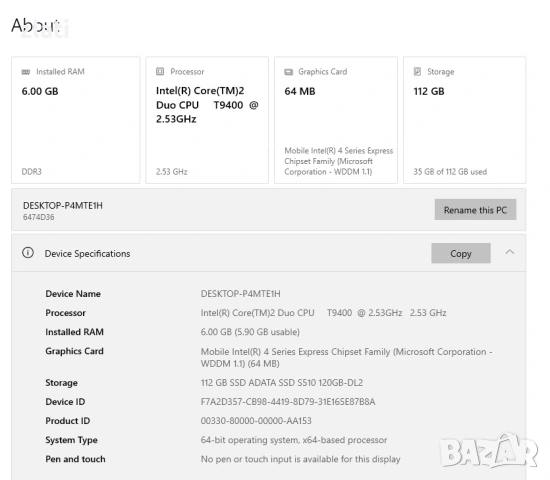
Task: Click the Intel Core 2 Duo processor name card text
Action: point(207,105)
